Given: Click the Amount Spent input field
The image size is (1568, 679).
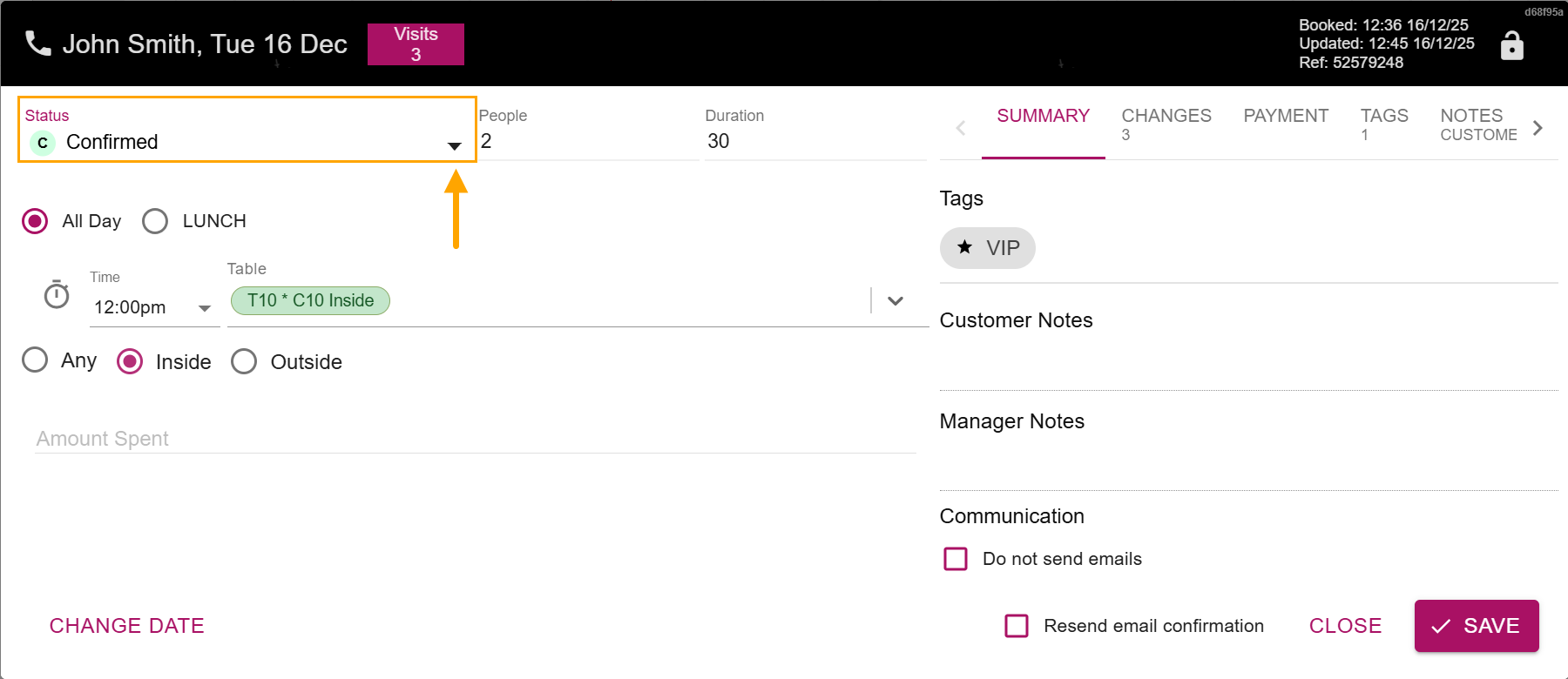Looking at the screenshot, I should coord(475,439).
